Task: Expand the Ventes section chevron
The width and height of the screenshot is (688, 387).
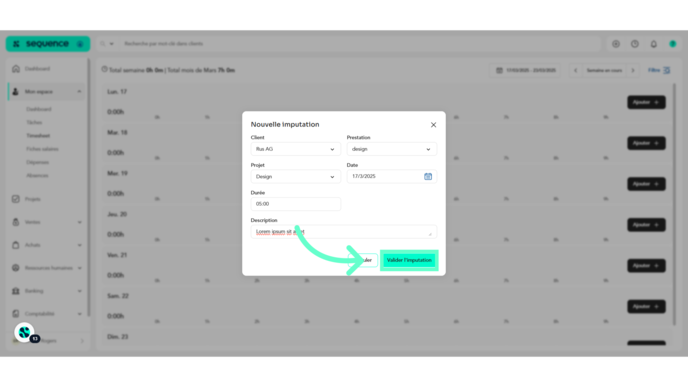Action: [79, 222]
